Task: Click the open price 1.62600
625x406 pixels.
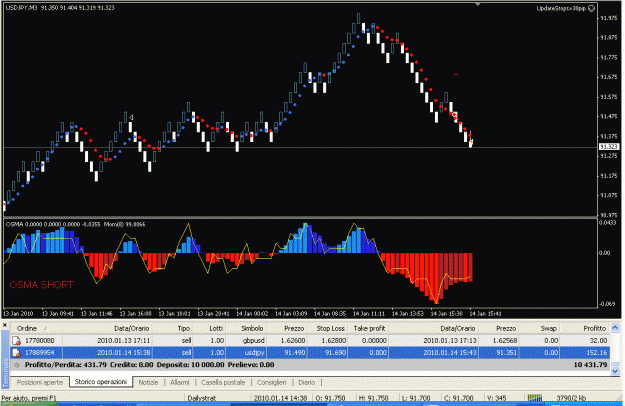Action: 293,341
